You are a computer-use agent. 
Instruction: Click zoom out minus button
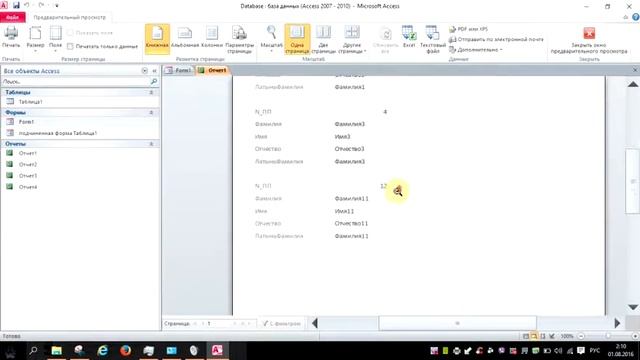pos(581,336)
